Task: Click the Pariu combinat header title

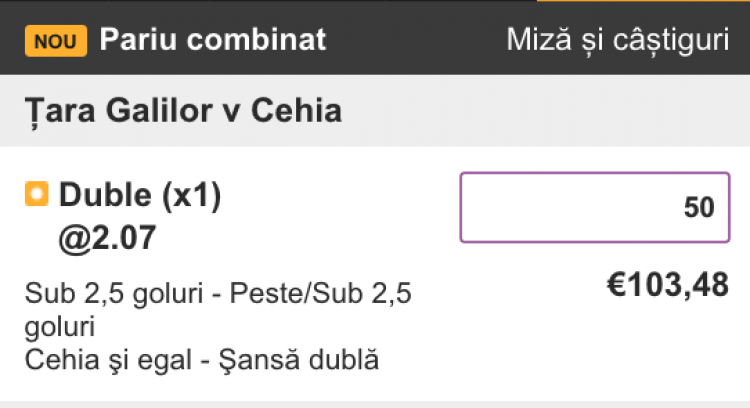Action: pos(212,39)
